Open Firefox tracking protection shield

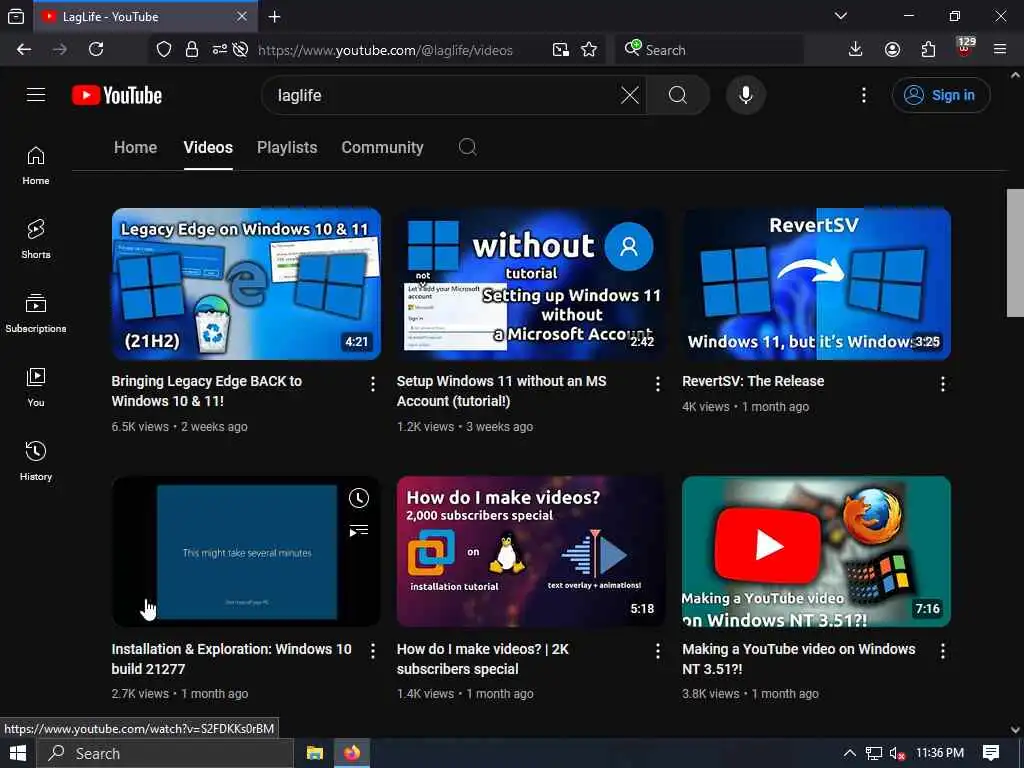164,50
